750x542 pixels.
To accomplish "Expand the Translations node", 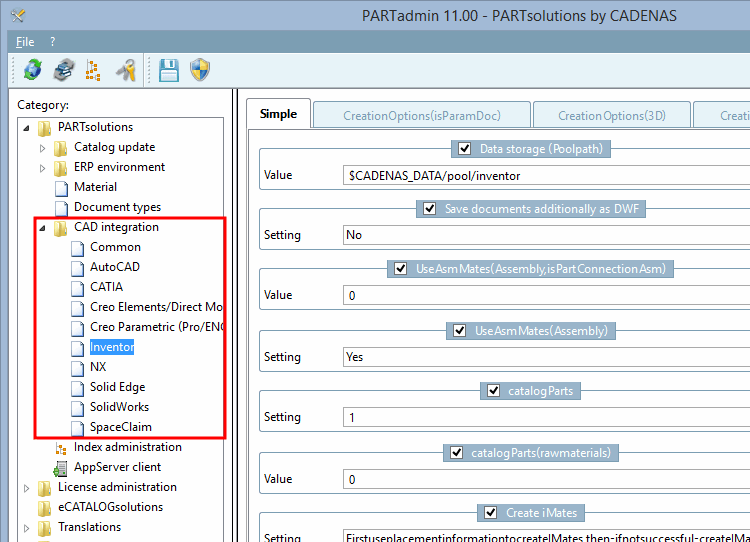I will click(x=27, y=528).
